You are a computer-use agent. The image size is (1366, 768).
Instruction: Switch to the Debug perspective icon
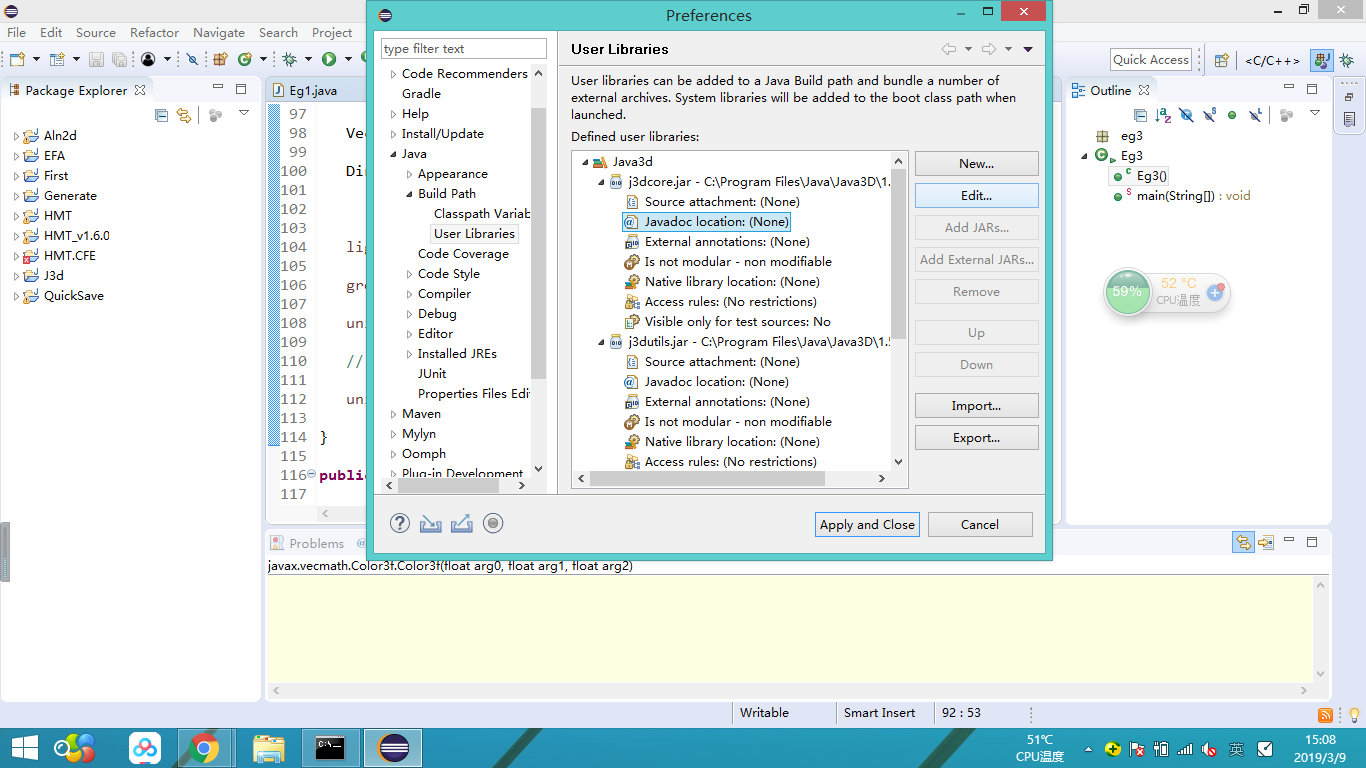pos(1346,60)
